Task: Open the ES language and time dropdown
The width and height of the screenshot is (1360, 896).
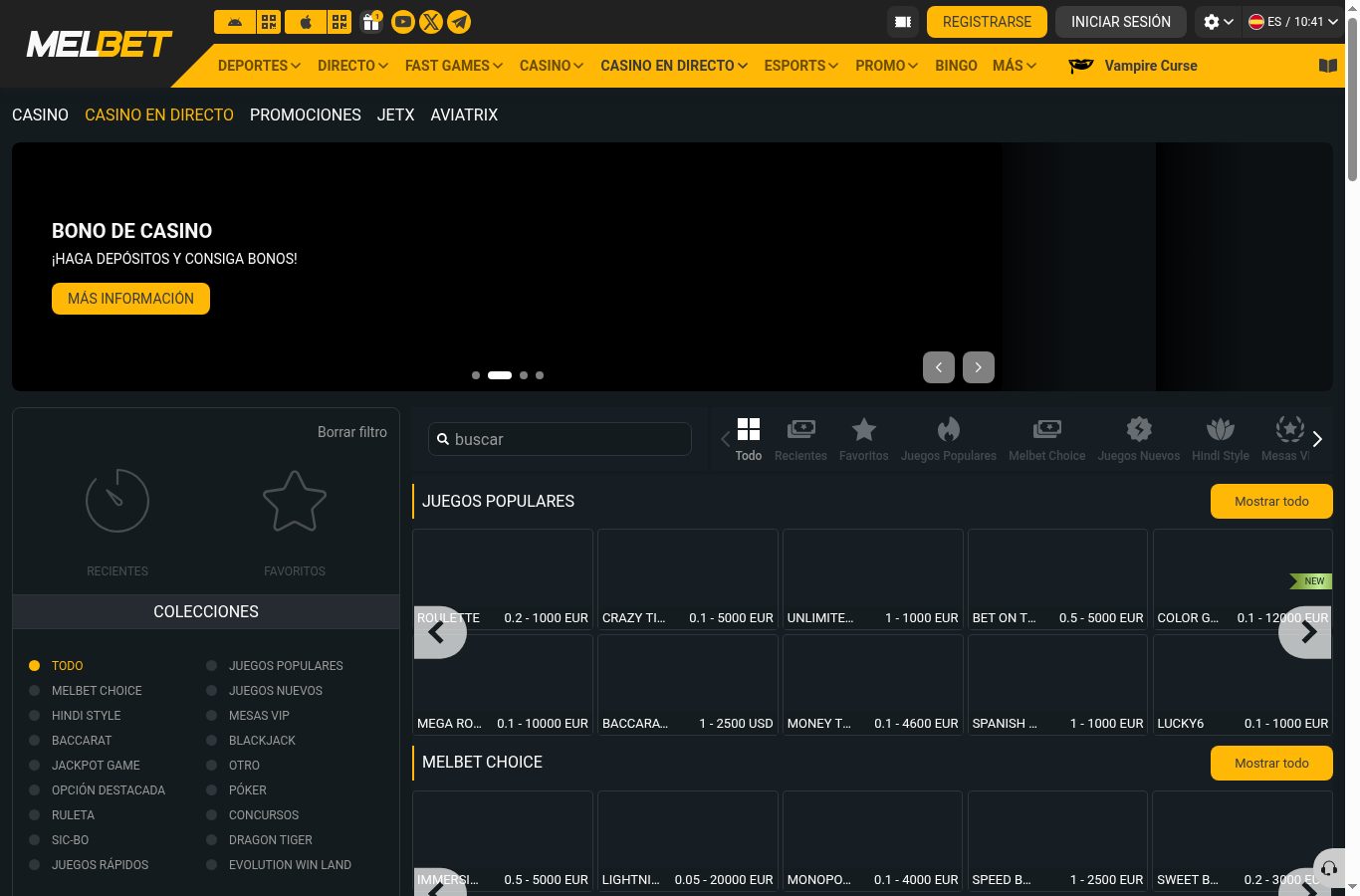Action: point(1293,22)
